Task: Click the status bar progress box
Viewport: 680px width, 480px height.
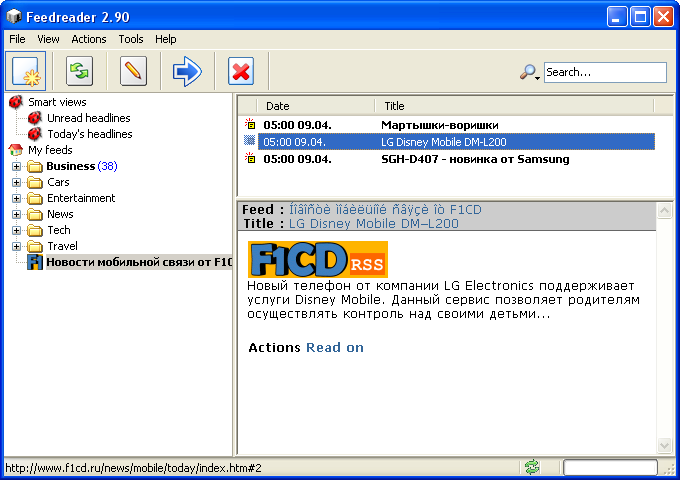Action: 610,468
